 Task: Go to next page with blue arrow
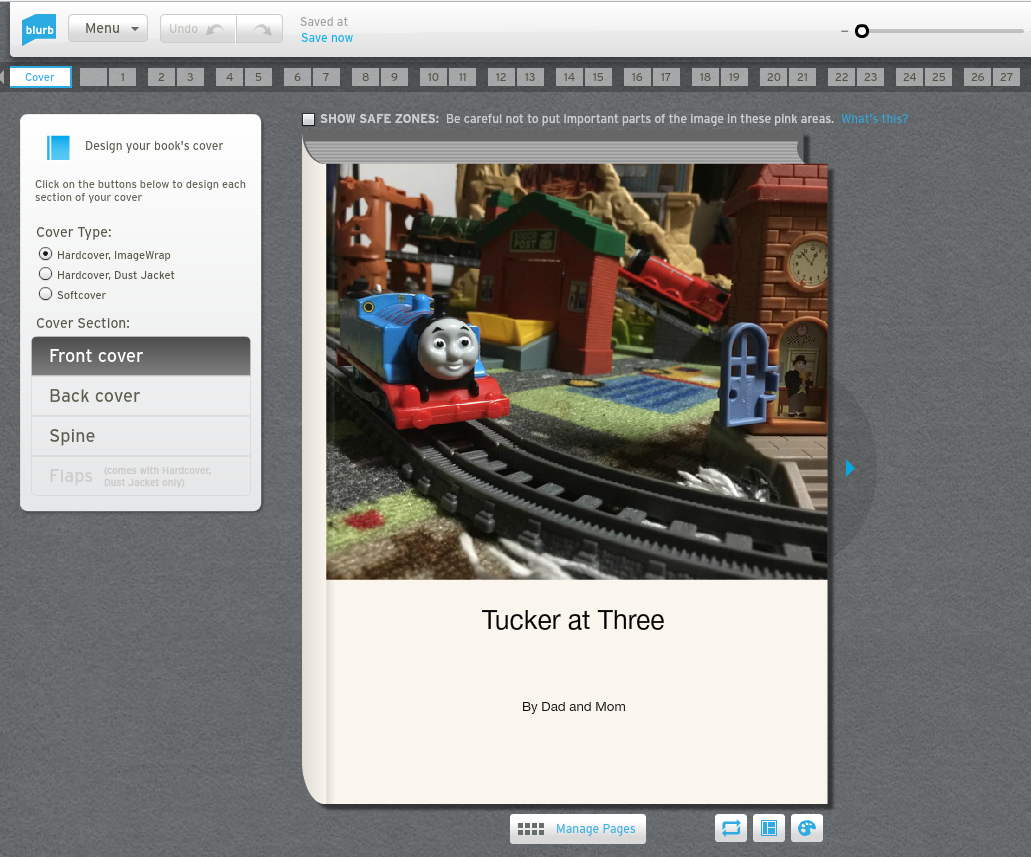pos(850,467)
